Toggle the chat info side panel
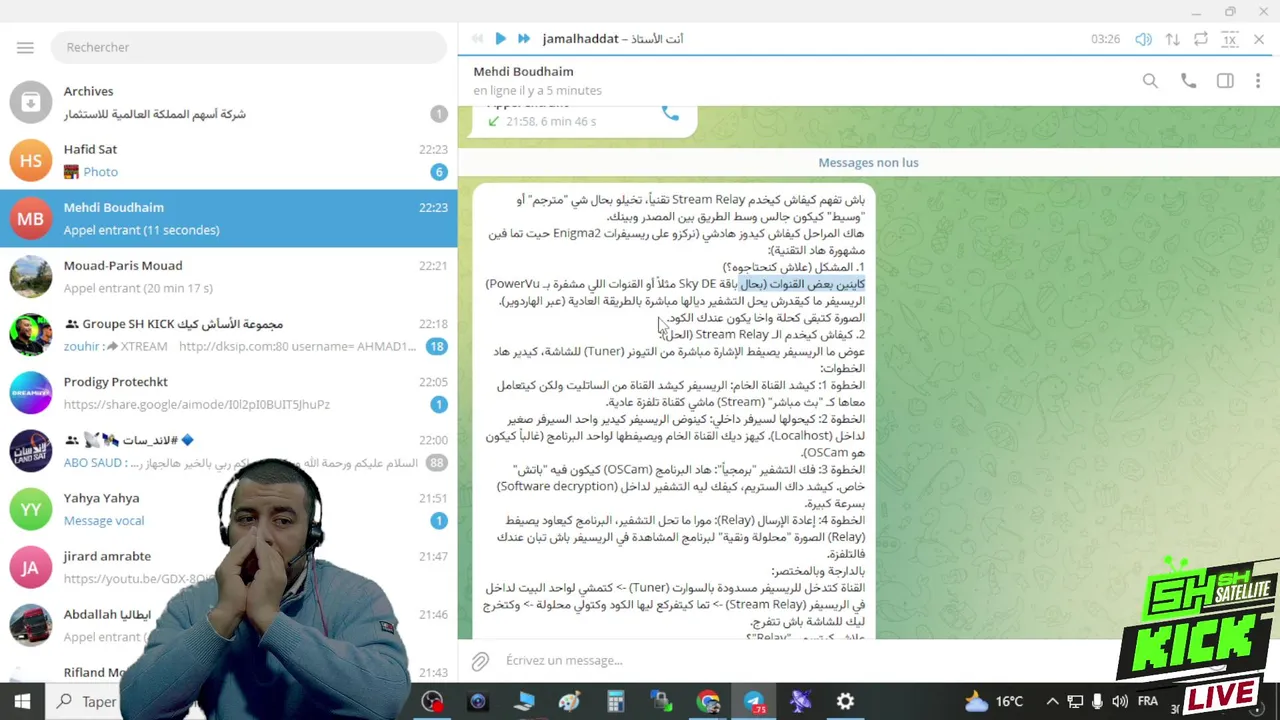This screenshot has height=720, width=1280. [1225, 81]
